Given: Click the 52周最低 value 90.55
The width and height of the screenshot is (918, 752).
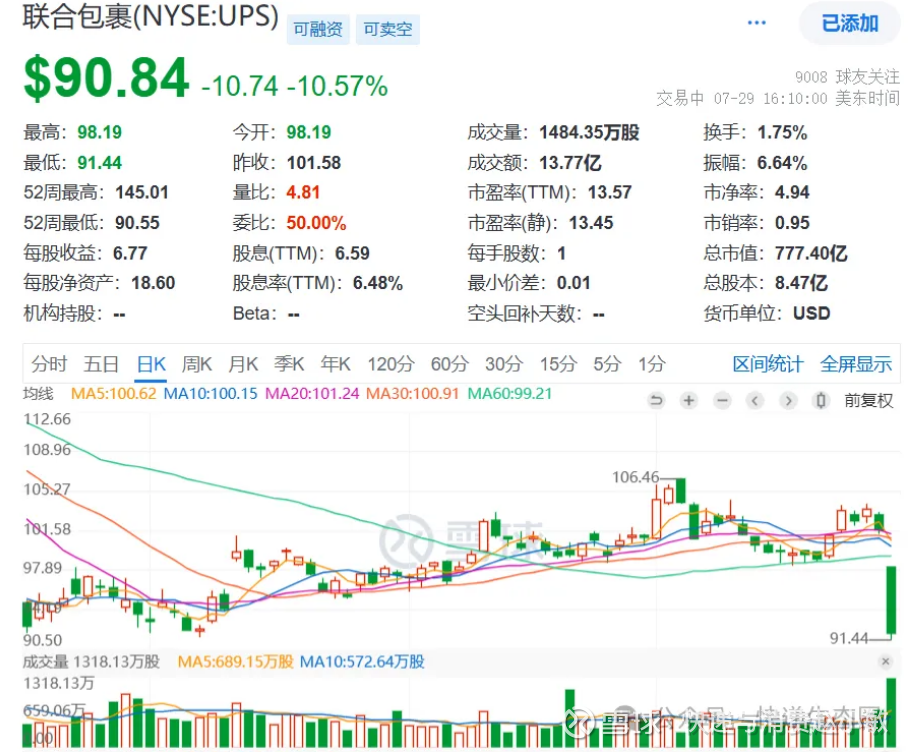Looking at the screenshot, I should point(137,223).
